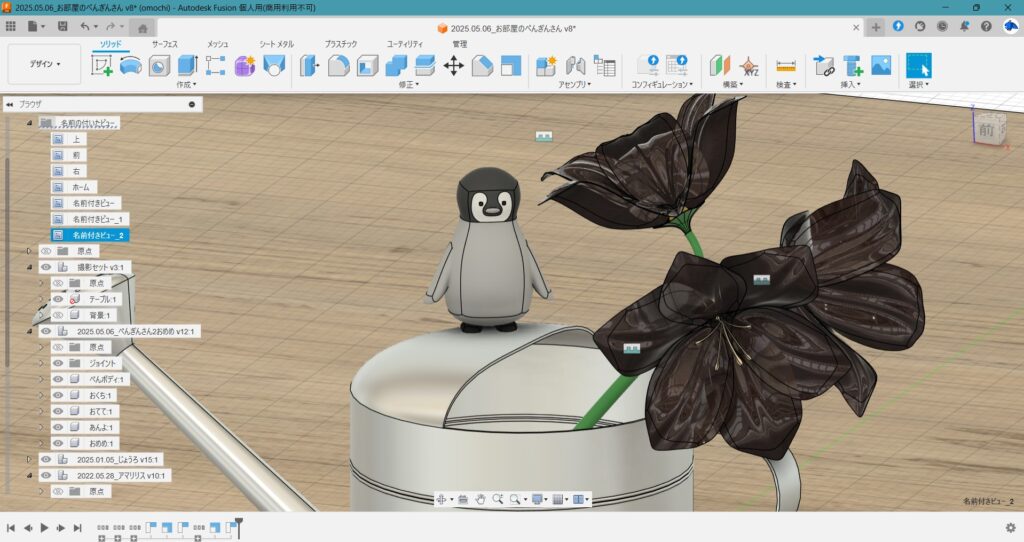Toggle visibility of 2025.01.05_じょうろ v15:1

[x=45, y=459]
